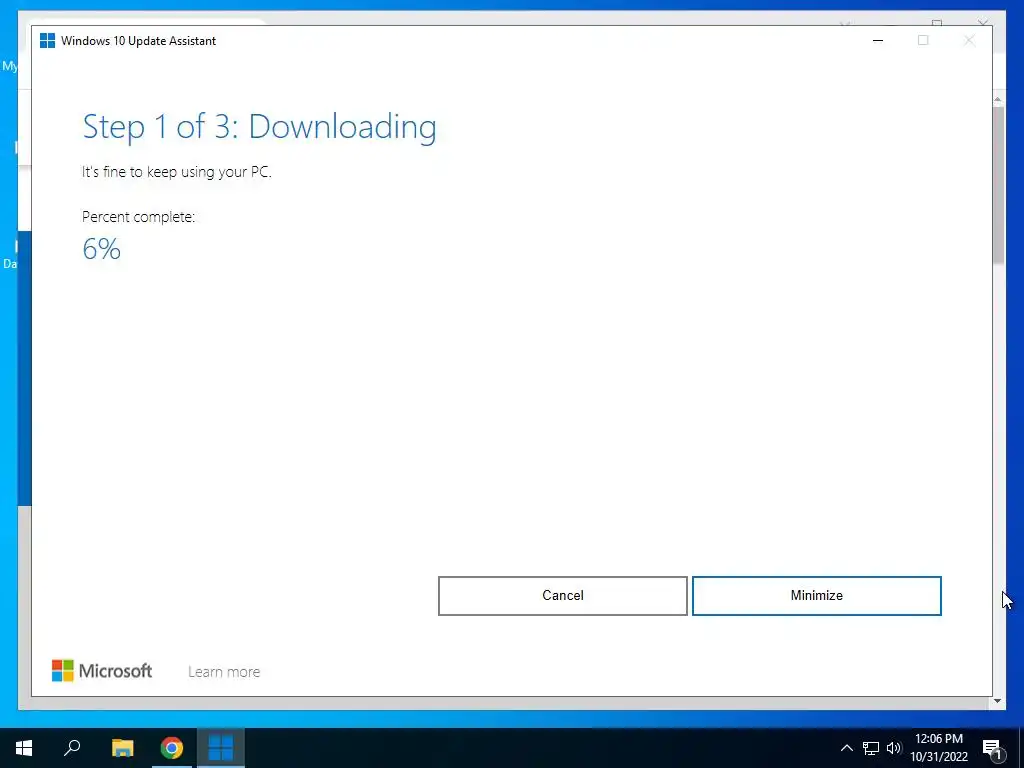The height and width of the screenshot is (768, 1024).
Task: Open the Windows Start menu
Action: (24, 748)
